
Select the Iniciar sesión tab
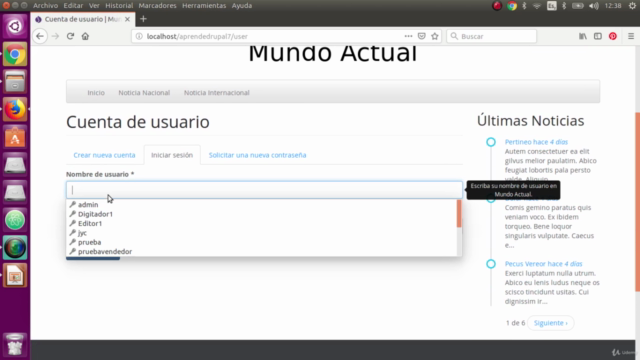click(x=172, y=155)
